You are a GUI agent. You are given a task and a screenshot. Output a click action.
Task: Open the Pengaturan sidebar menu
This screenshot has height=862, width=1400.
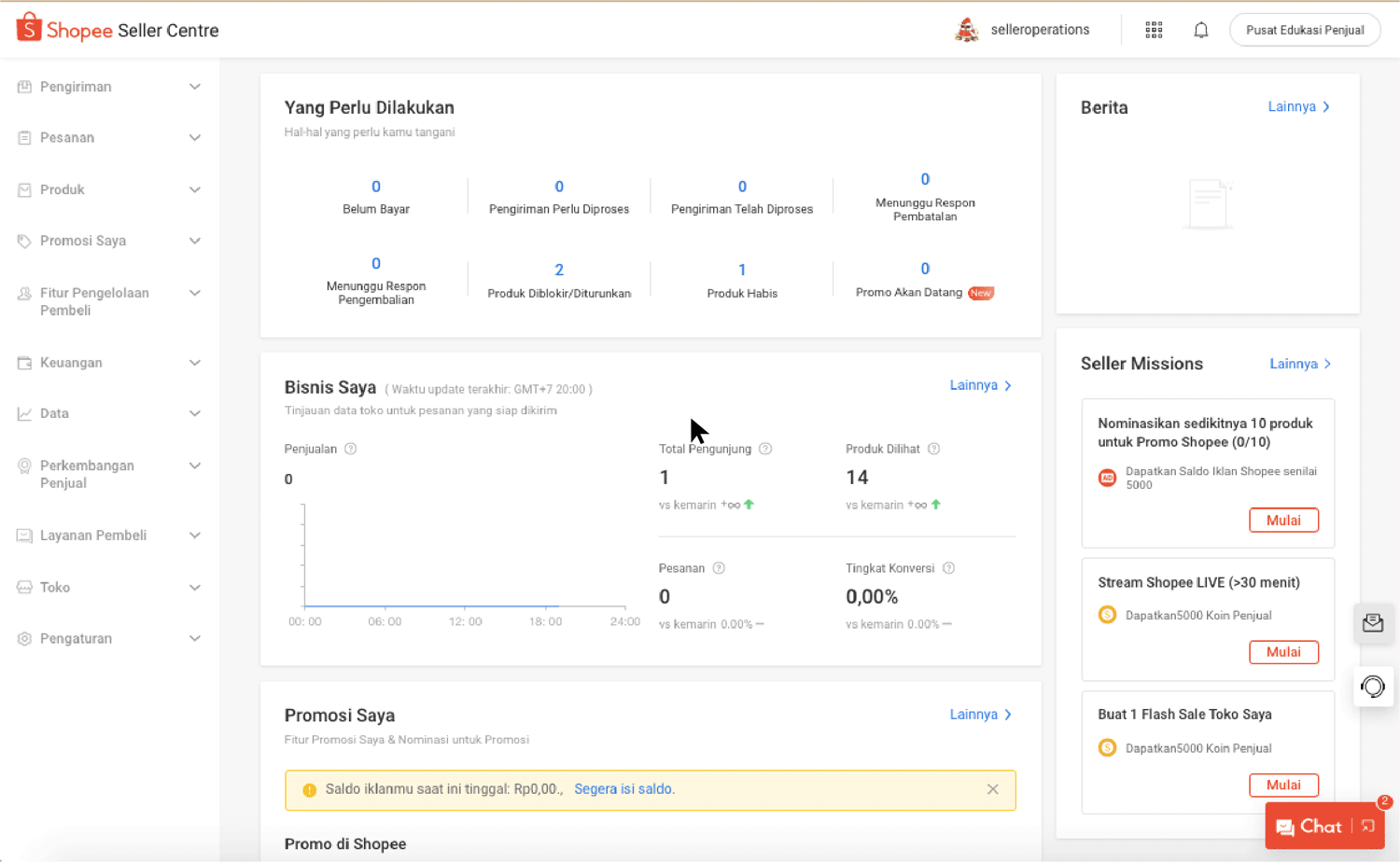(109, 639)
